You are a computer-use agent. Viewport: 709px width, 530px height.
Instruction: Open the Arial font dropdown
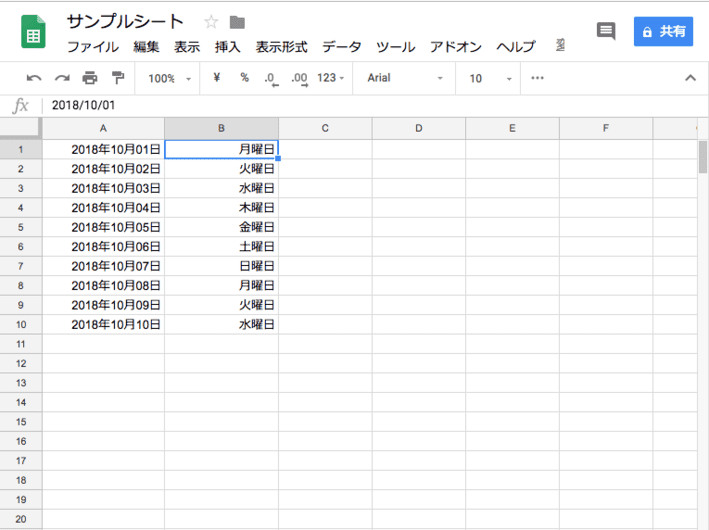404,78
